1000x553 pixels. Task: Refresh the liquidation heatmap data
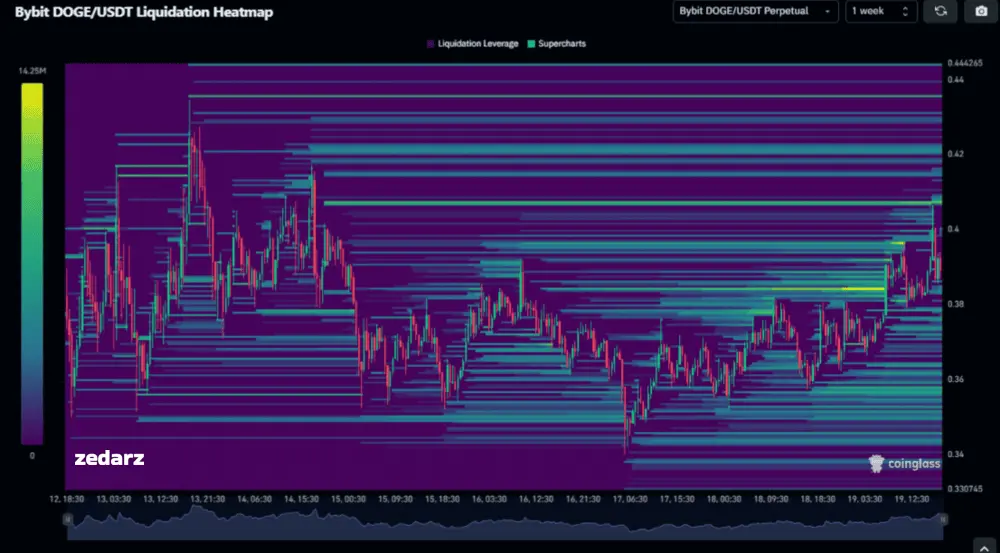coord(940,11)
